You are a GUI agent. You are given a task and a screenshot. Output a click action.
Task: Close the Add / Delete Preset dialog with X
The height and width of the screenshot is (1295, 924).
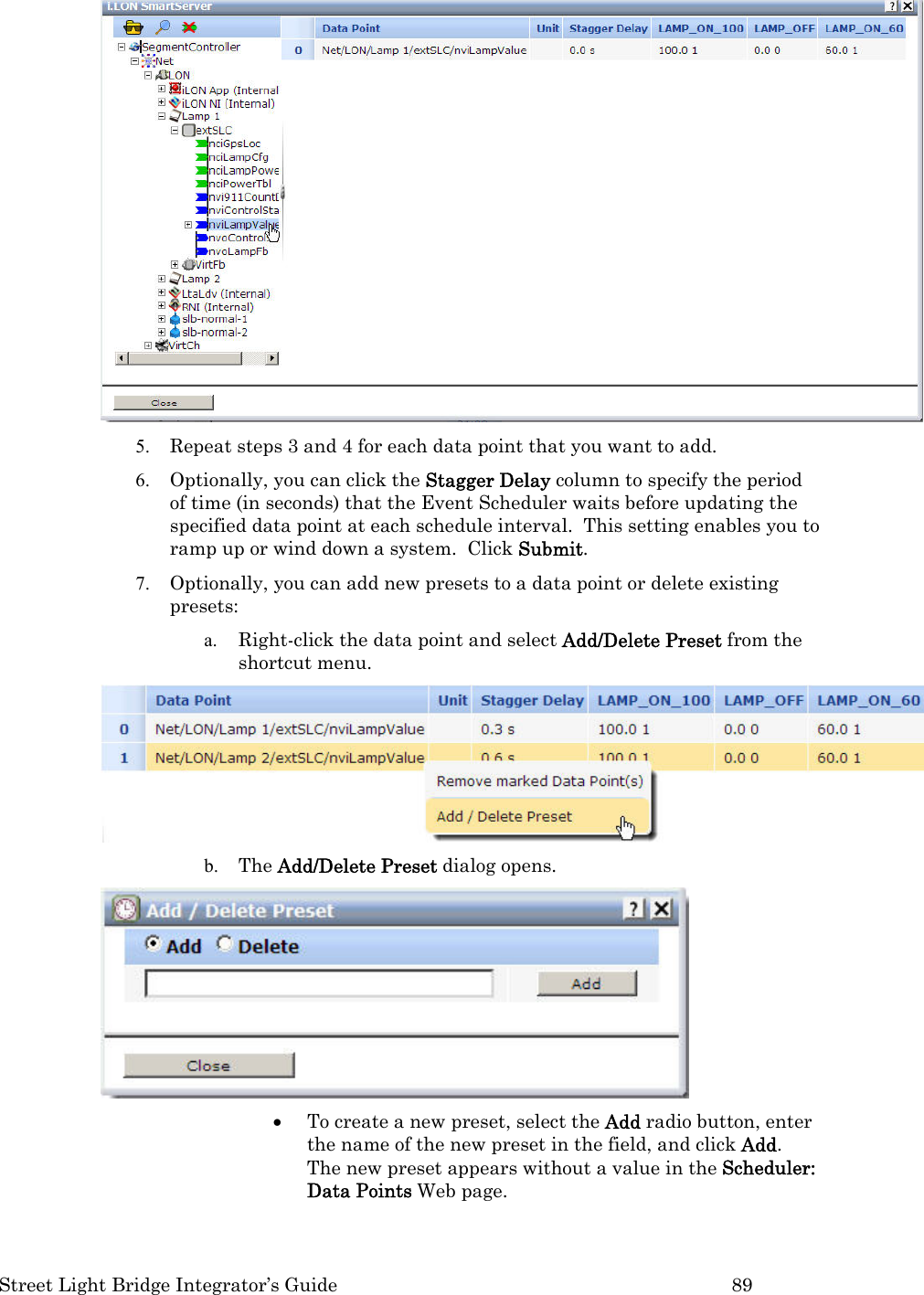tap(662, 908)
